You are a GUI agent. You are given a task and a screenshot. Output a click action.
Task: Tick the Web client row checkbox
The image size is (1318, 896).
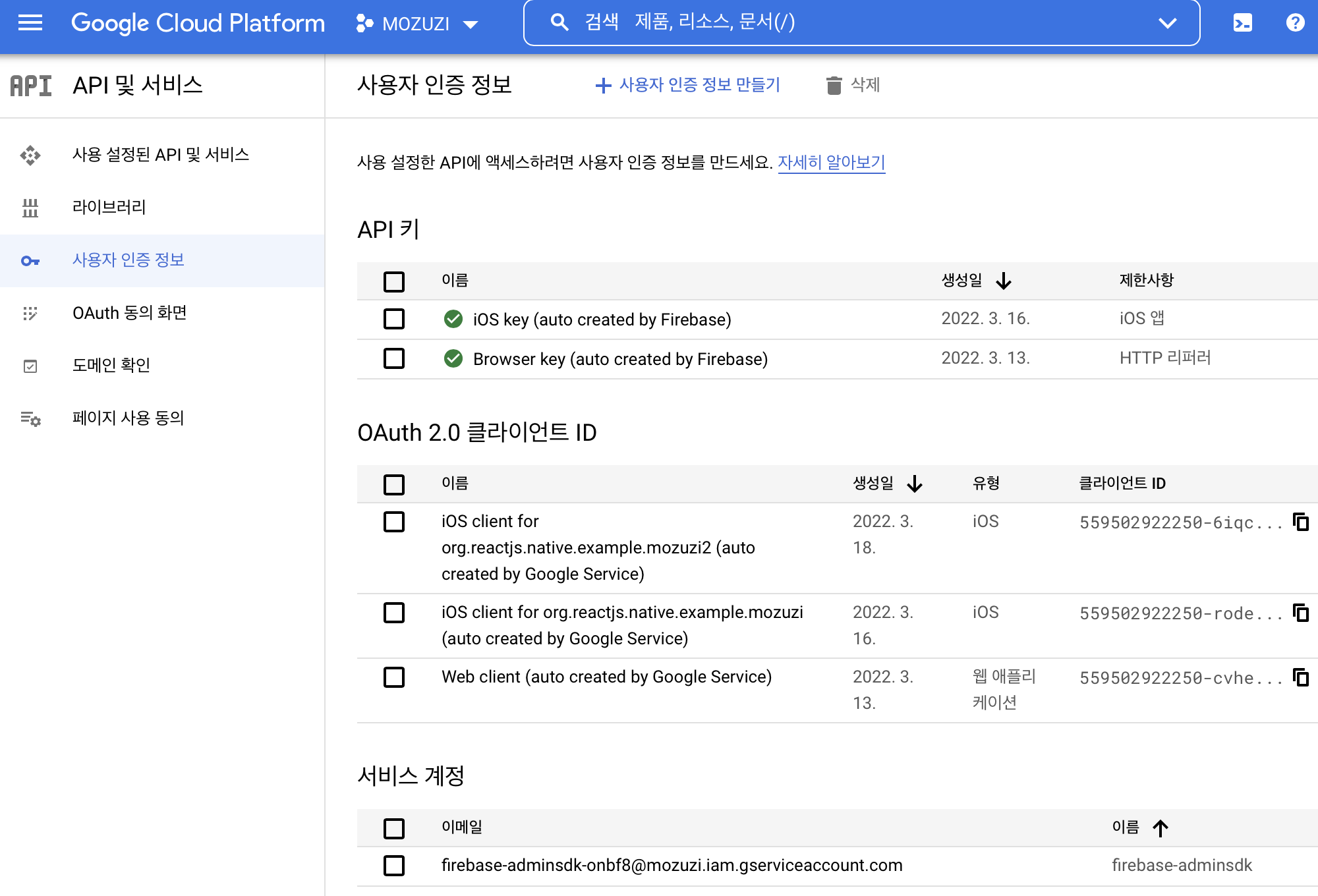tap(394, 677)
